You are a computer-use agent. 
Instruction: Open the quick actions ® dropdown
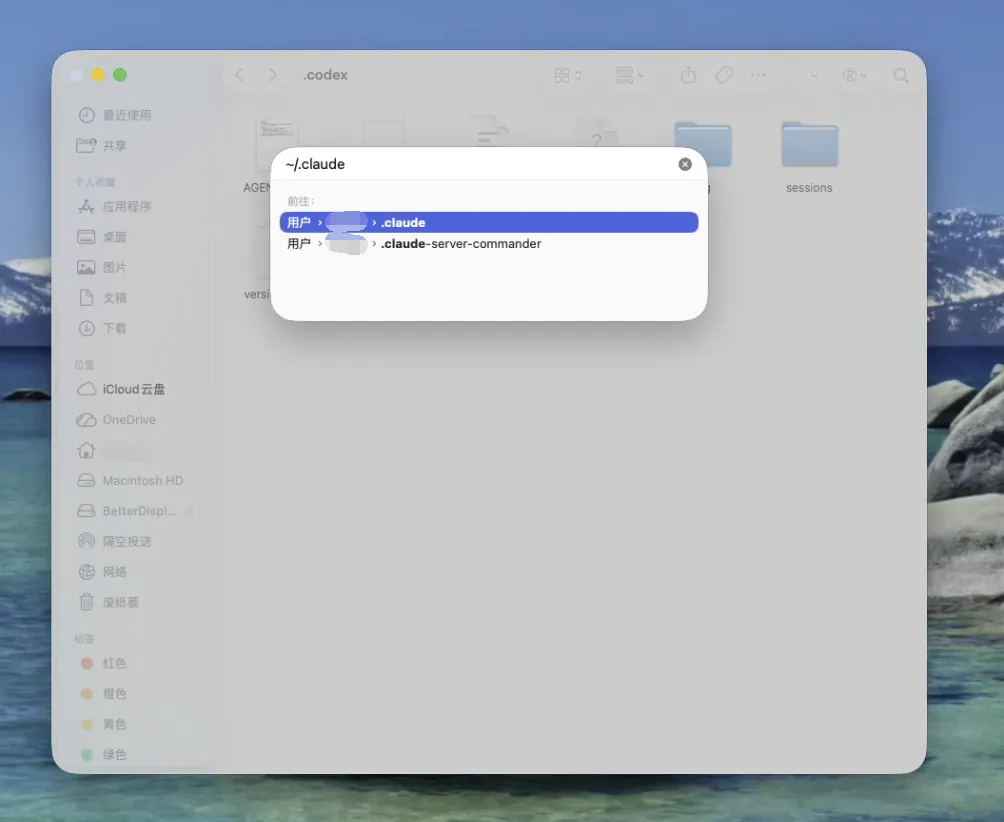point(853,75)
